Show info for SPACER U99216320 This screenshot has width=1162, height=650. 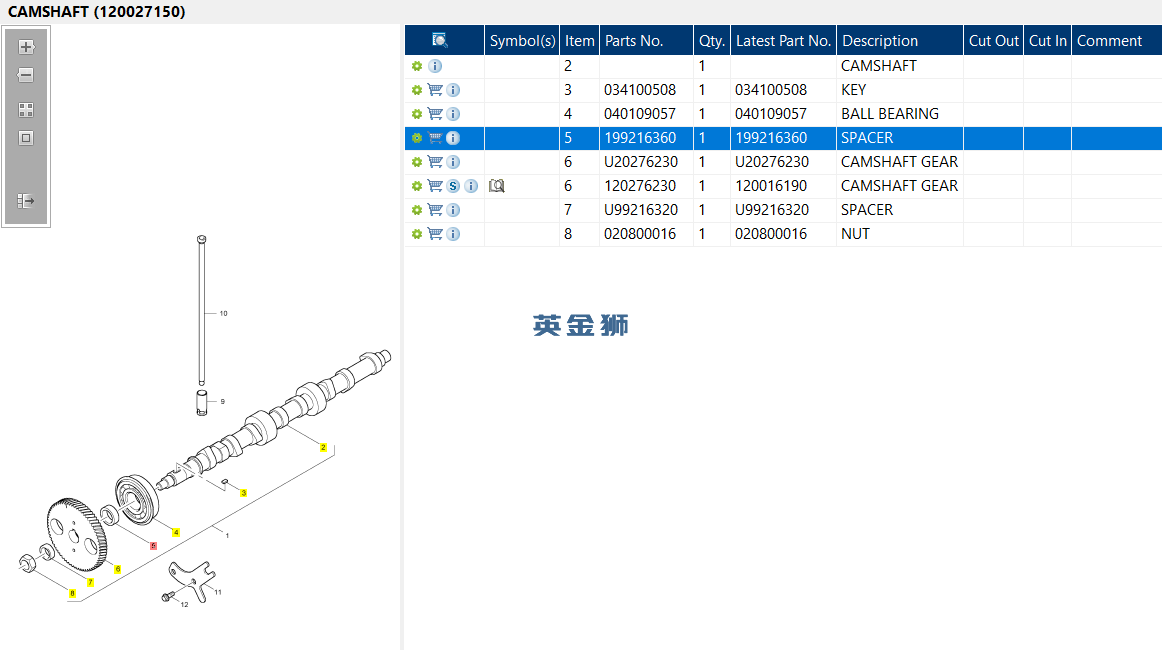coord(454,210)
